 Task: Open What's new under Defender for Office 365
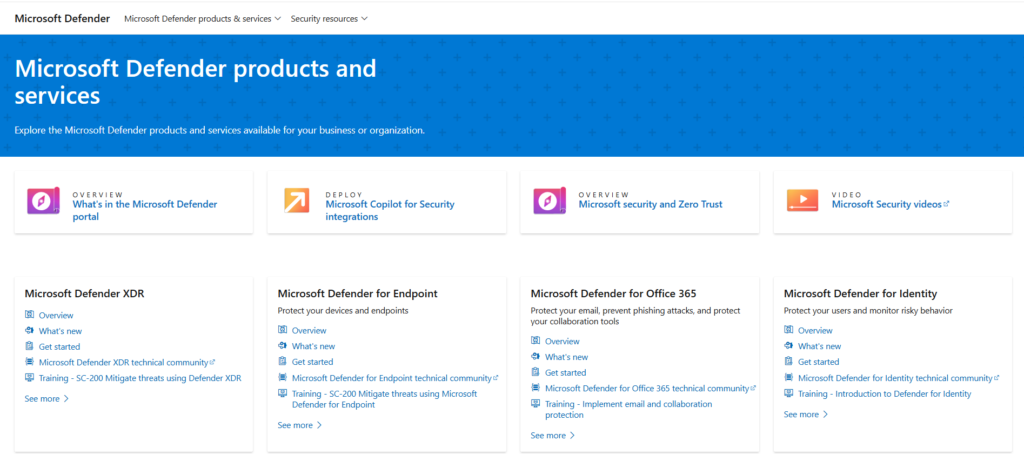pos(566,357)
